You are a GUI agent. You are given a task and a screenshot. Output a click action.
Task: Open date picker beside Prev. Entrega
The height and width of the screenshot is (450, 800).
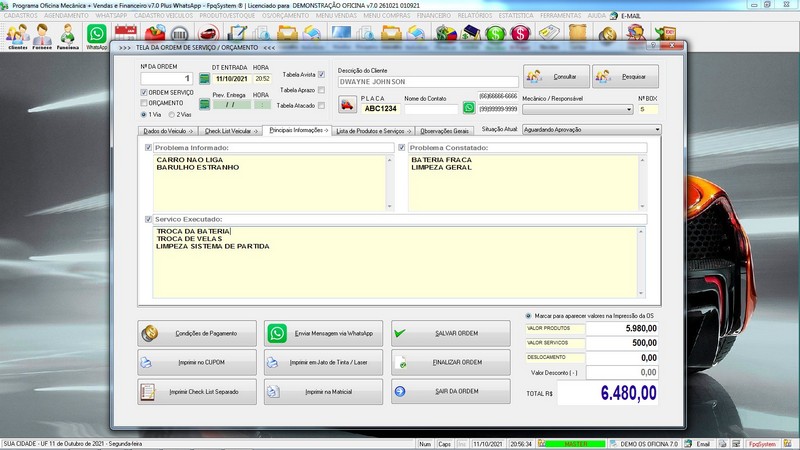[204, 104]
